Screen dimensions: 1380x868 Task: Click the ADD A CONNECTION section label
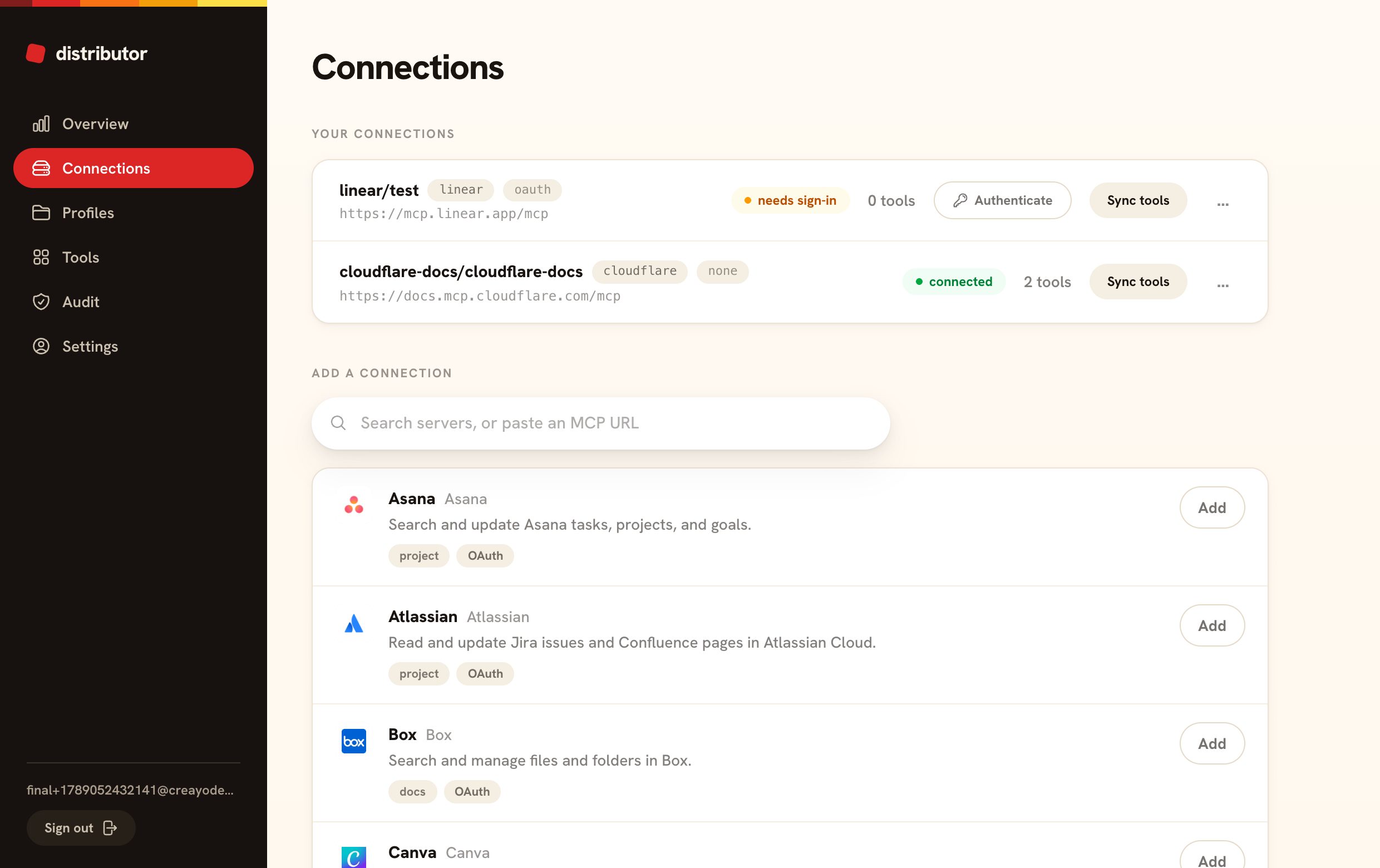point(382,373)
